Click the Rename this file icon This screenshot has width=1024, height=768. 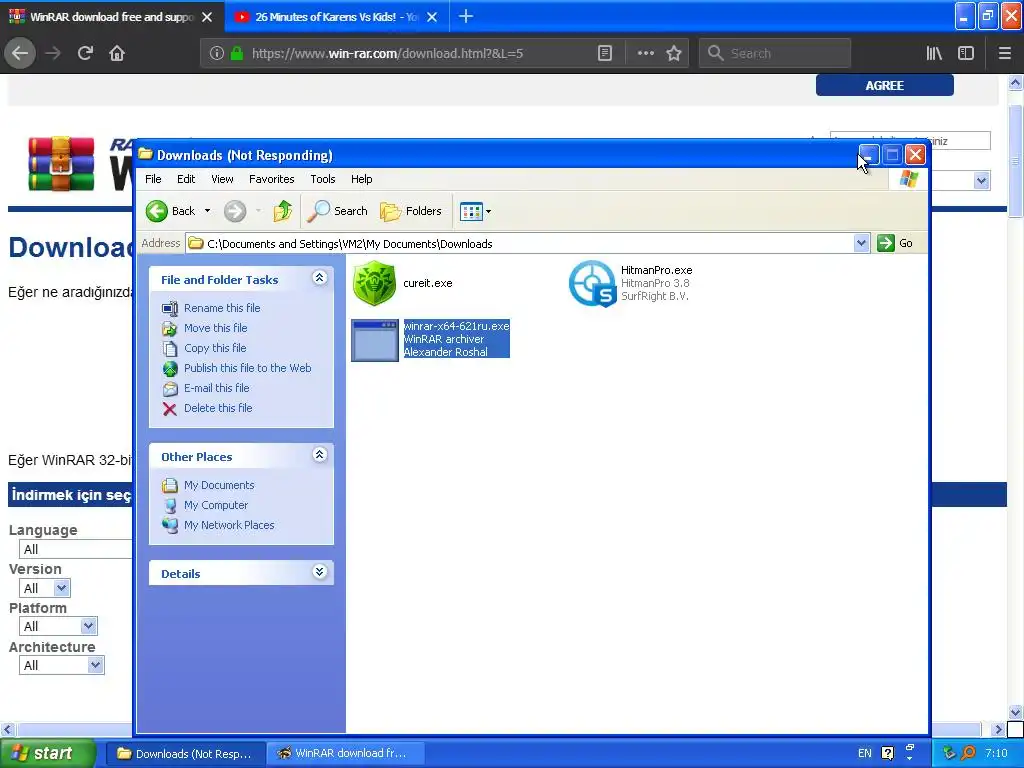pos(170,308)
